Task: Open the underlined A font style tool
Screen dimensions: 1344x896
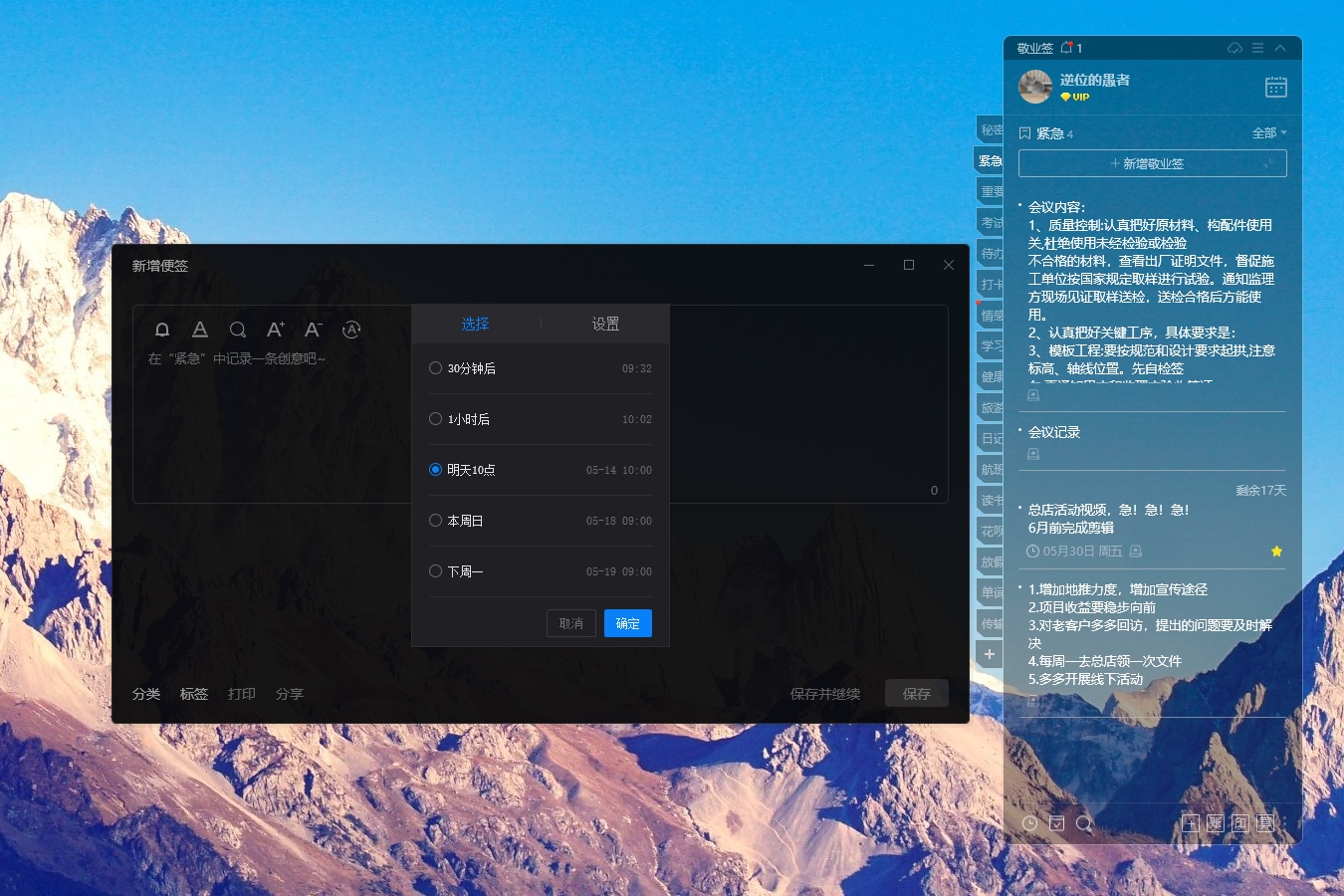Action: click(200, 330)
